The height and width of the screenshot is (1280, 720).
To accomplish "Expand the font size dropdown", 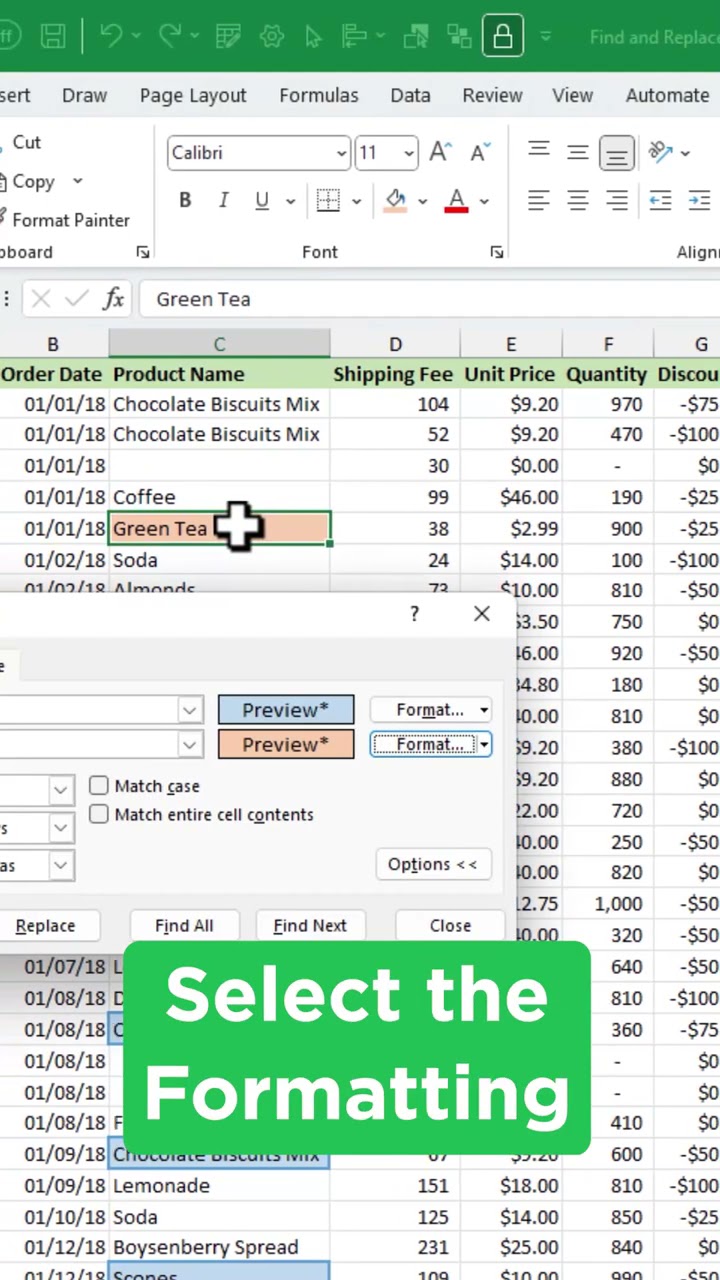I will (409, 153).
